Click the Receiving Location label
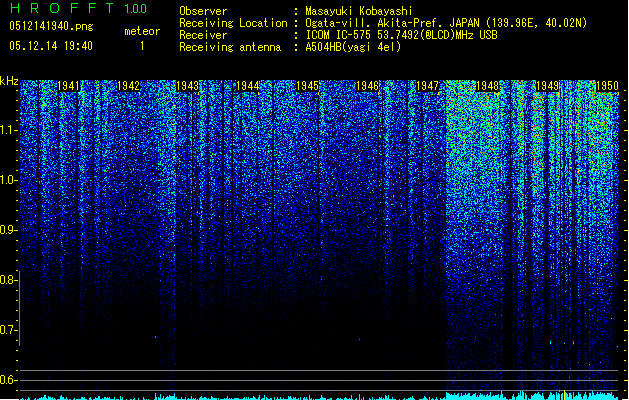 click(x=233, y=23)
